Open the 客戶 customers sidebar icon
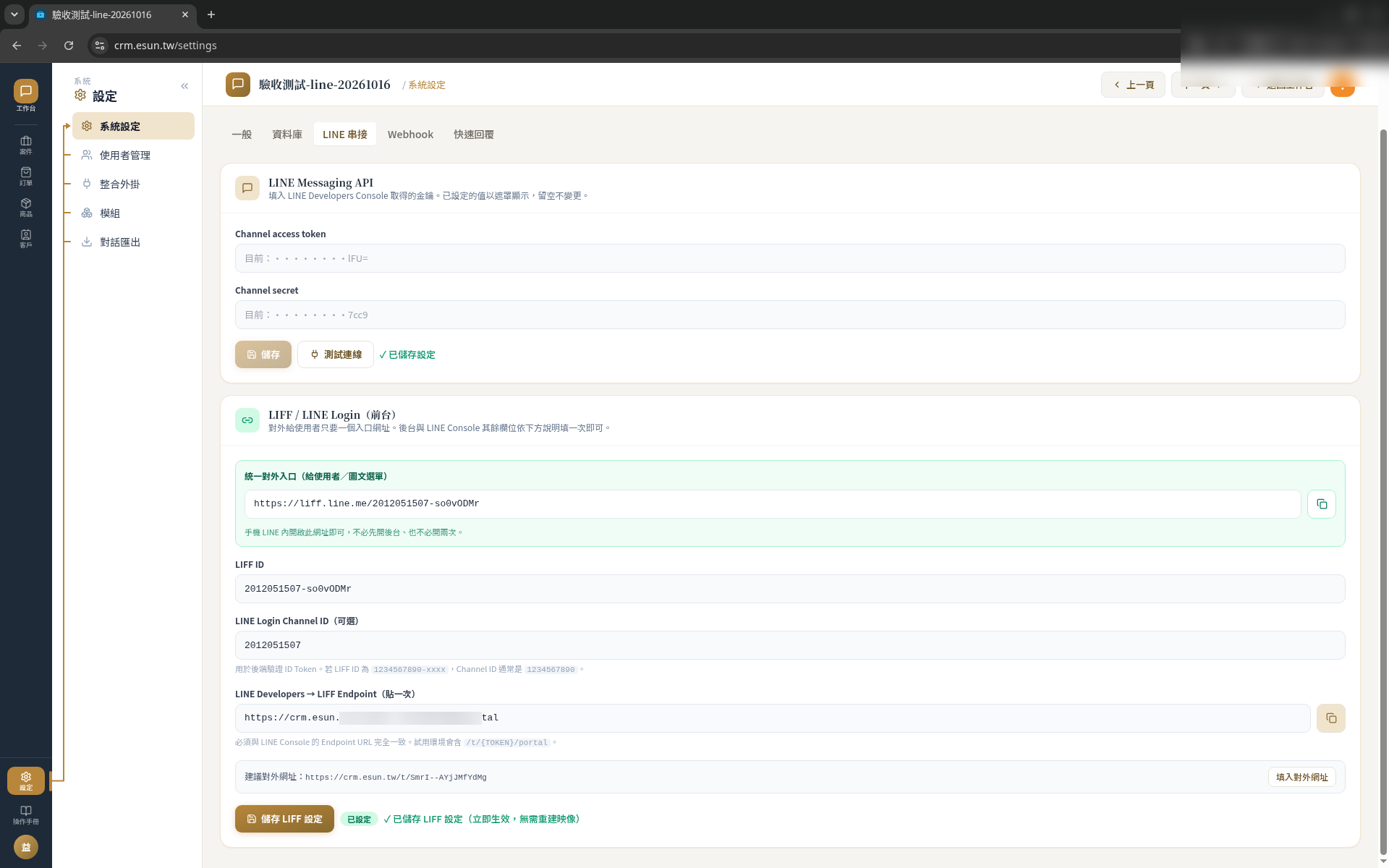The height and width of the screenshot is (868, 1389). point(26,238)
